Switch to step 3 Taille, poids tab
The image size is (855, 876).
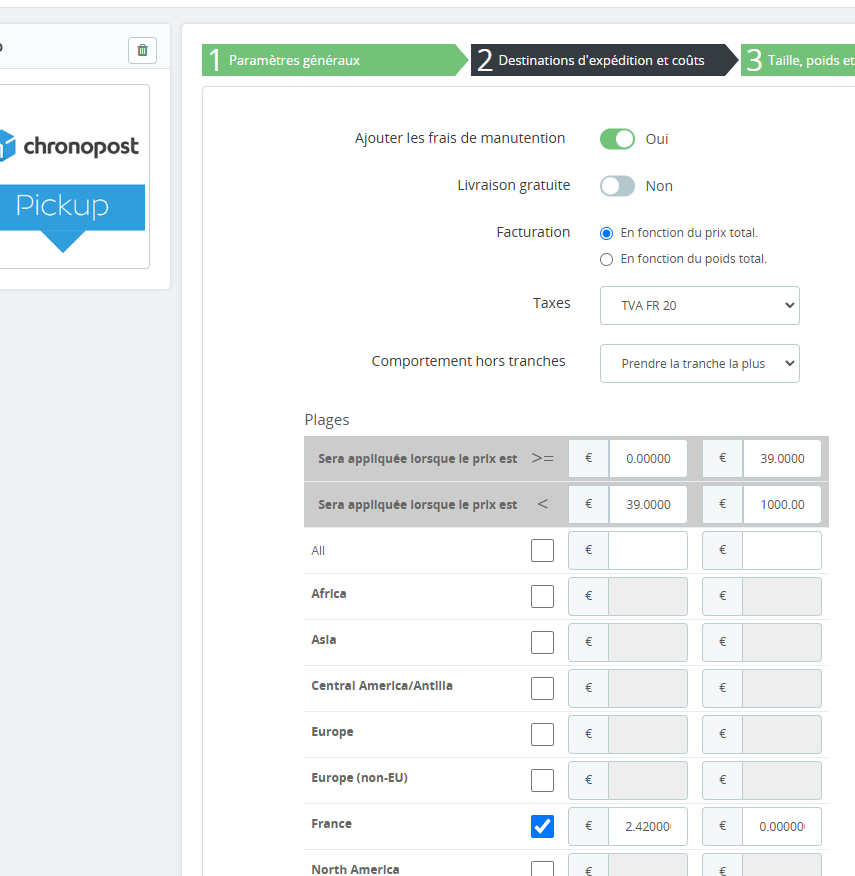[x=798, y=60]
